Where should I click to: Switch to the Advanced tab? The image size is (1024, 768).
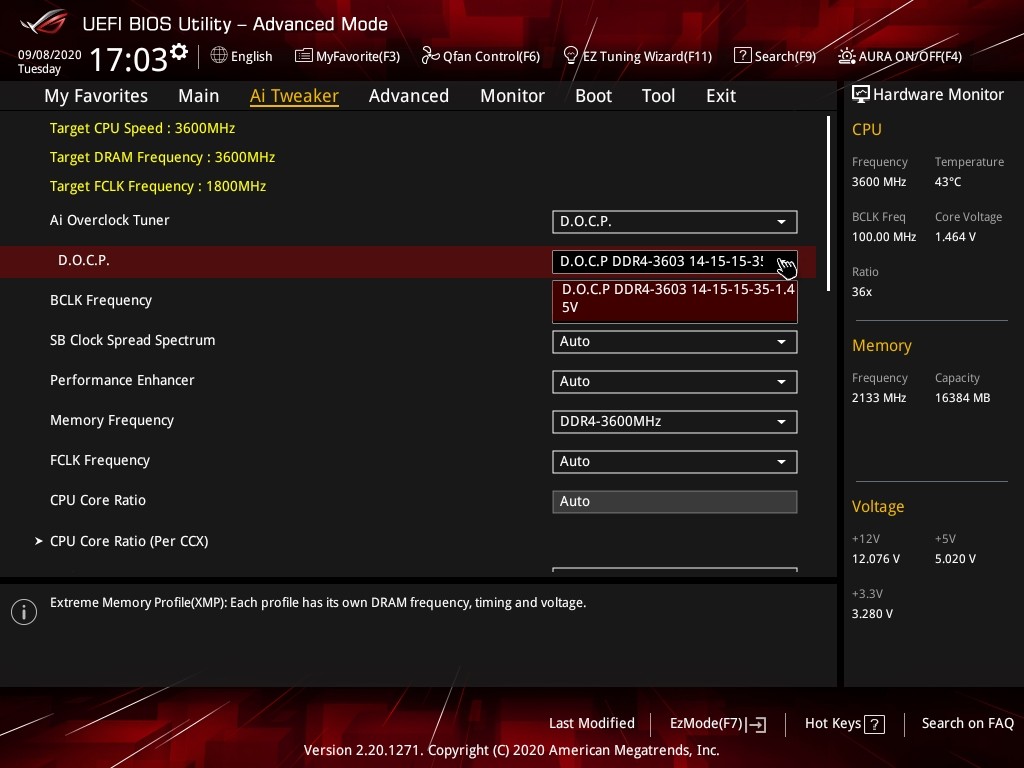click(x=408, y=96)
